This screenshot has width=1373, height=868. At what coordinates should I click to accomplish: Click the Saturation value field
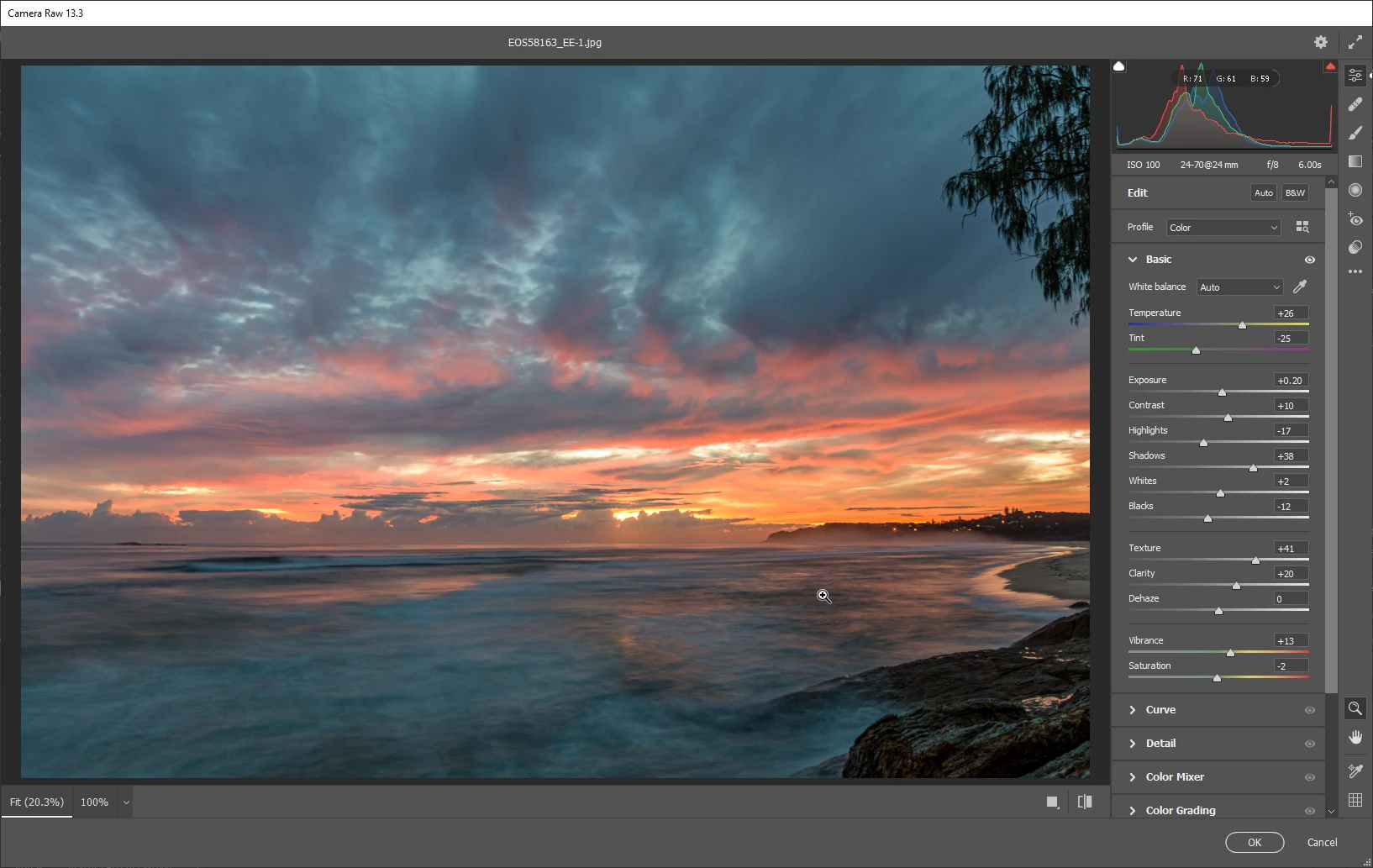[x=1291, y=665]
